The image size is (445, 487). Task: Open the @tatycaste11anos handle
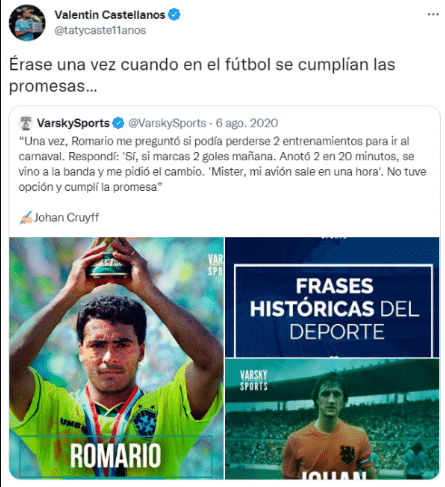(100, 30)
